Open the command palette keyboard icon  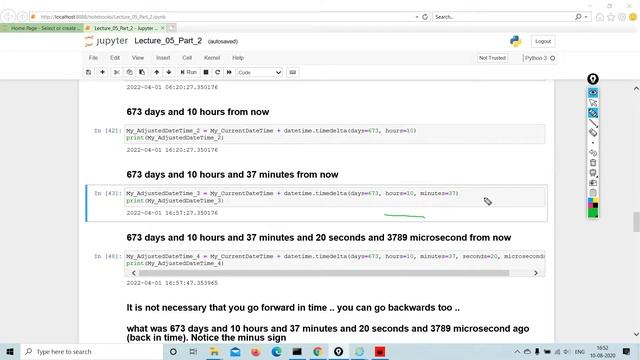293,72
